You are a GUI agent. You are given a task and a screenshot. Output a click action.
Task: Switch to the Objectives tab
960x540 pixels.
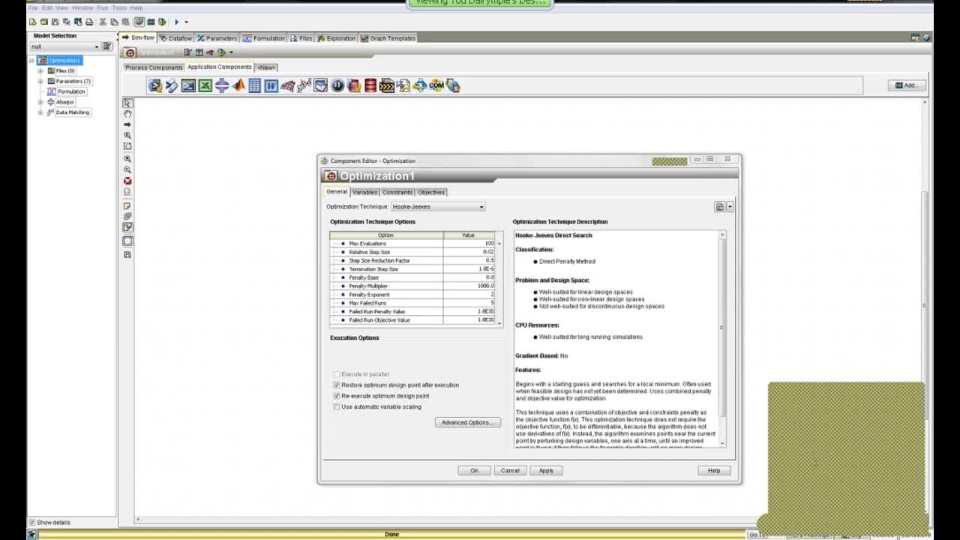431,192
